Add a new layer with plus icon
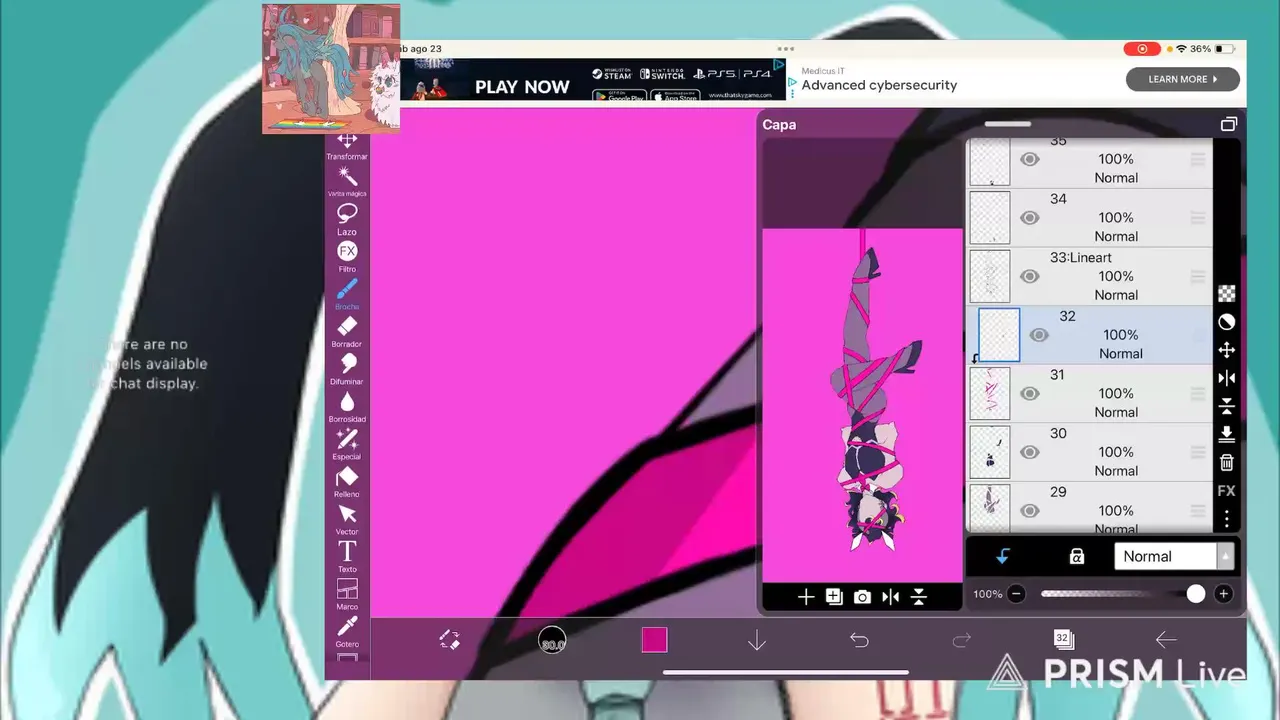 806,597
